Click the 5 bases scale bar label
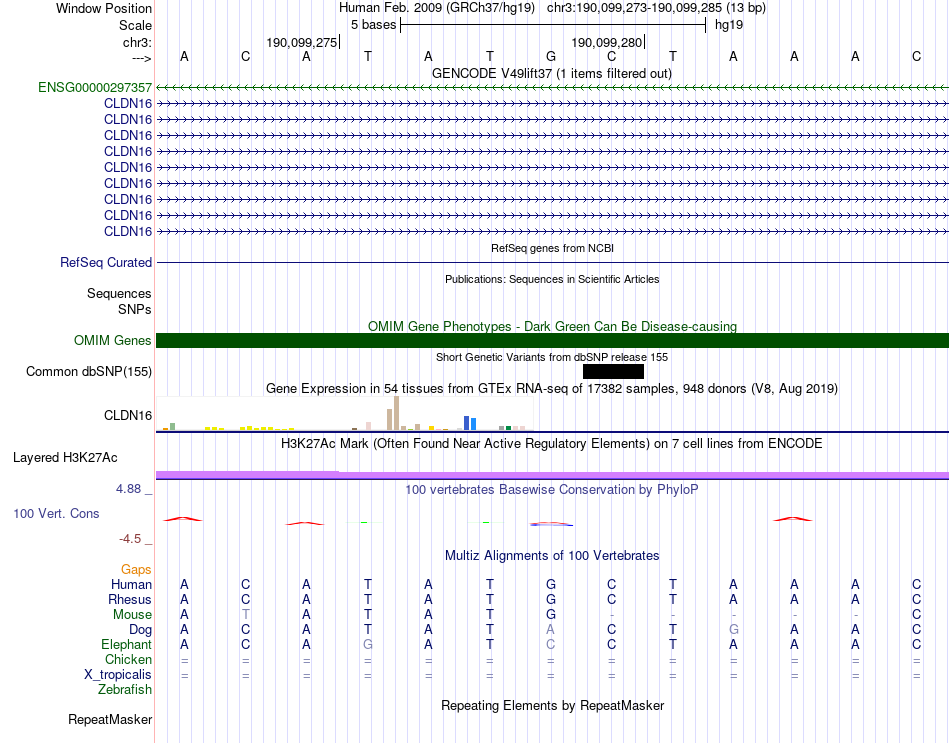 point(373,25)
